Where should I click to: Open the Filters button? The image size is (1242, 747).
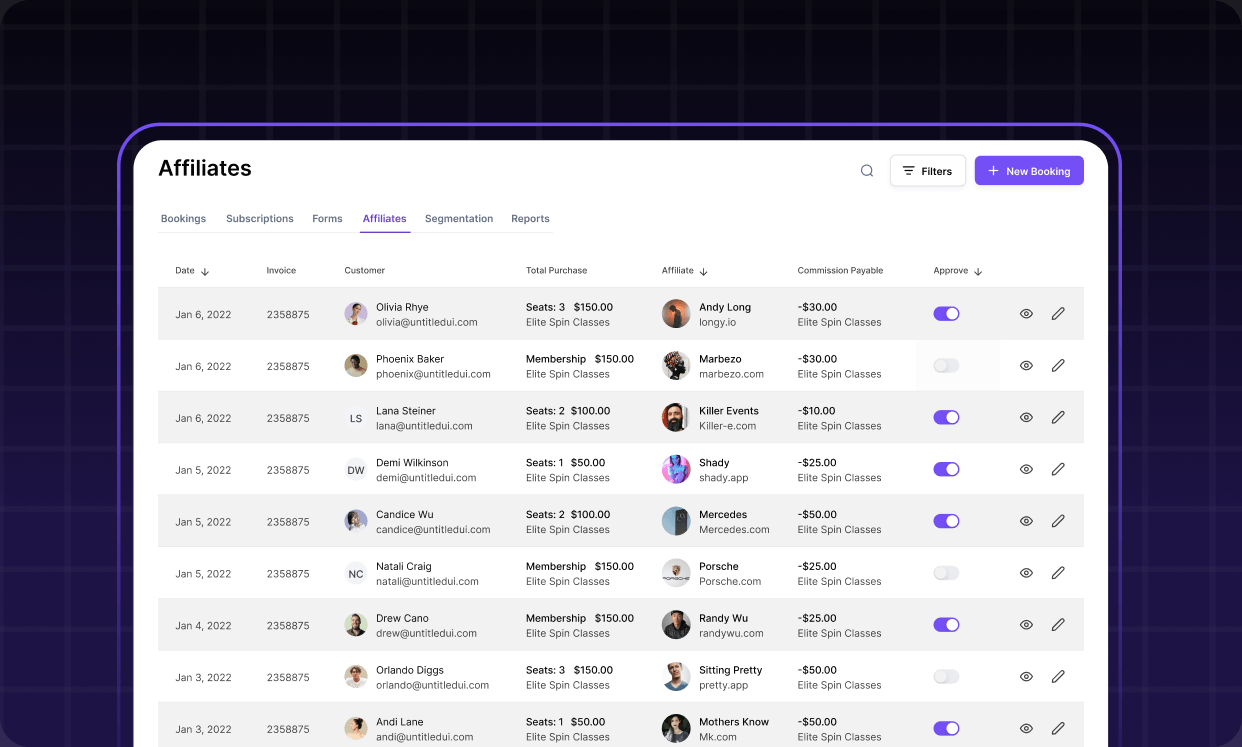pos(927,171)
